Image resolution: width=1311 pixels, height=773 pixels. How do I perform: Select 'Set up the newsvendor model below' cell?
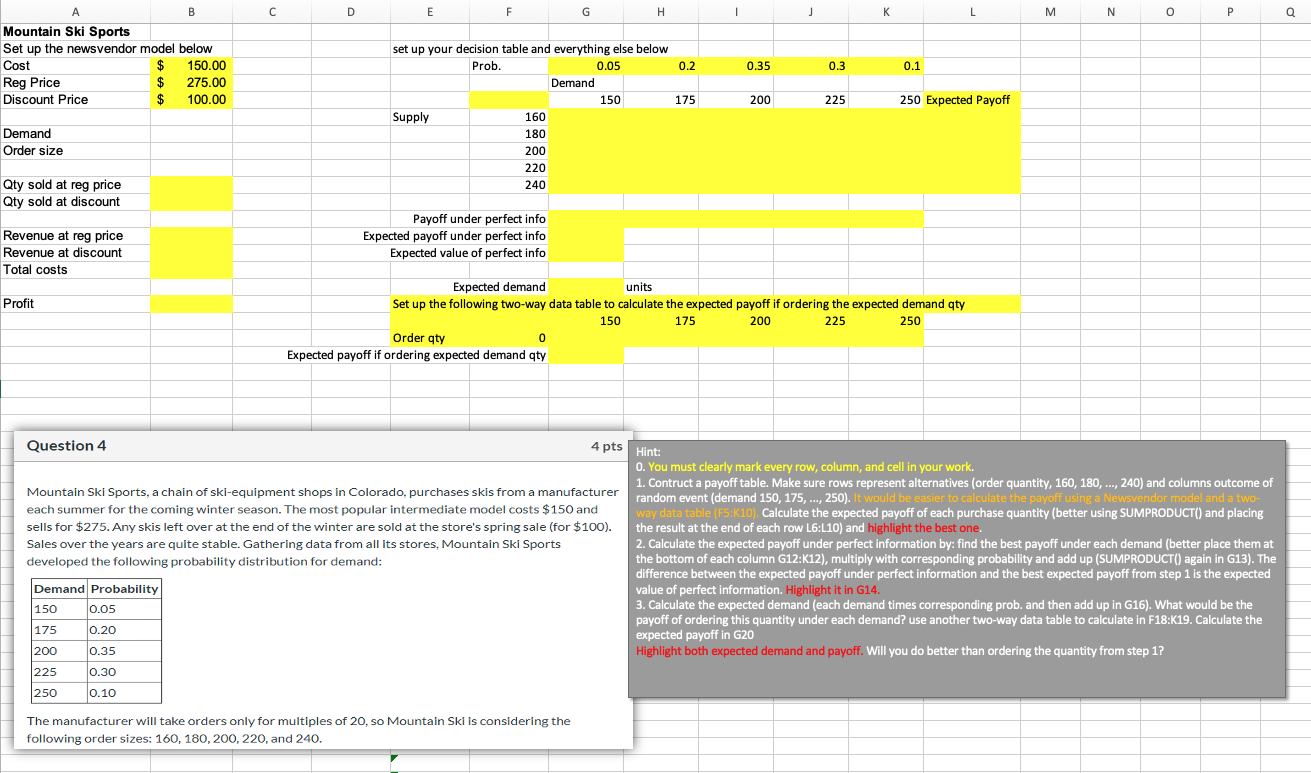[x=108, y=49]
